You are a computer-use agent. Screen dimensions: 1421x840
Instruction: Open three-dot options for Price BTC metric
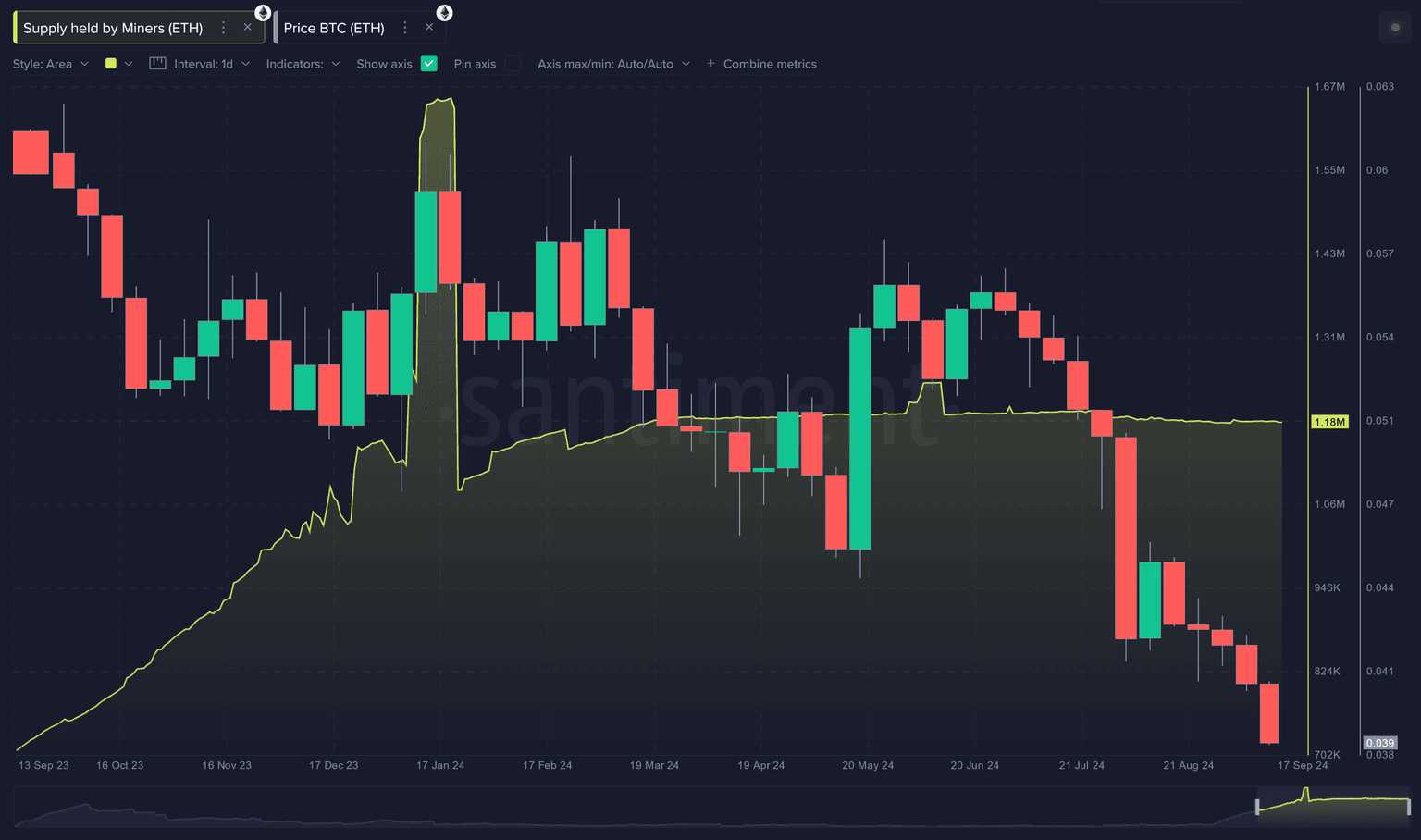pos(404,28)
